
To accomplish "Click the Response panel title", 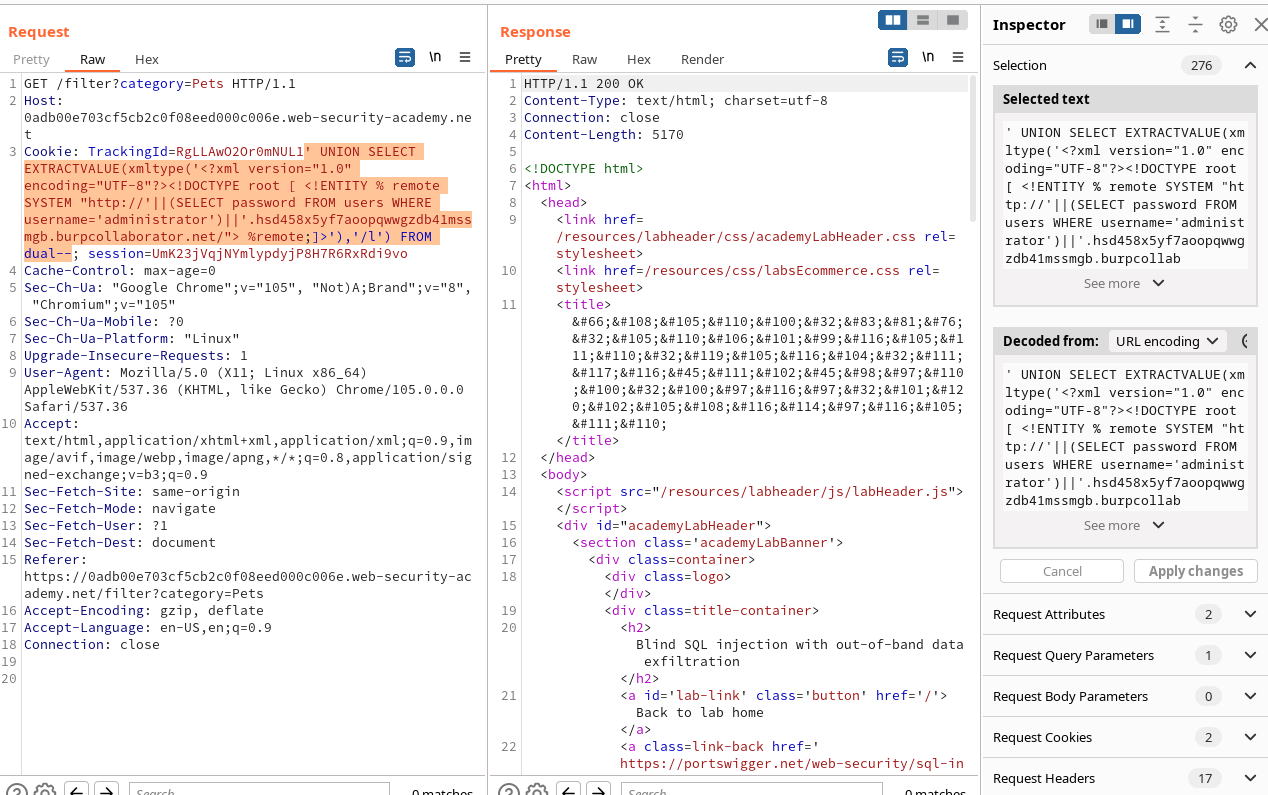I will pyautogui.click(x=535, y=32).
